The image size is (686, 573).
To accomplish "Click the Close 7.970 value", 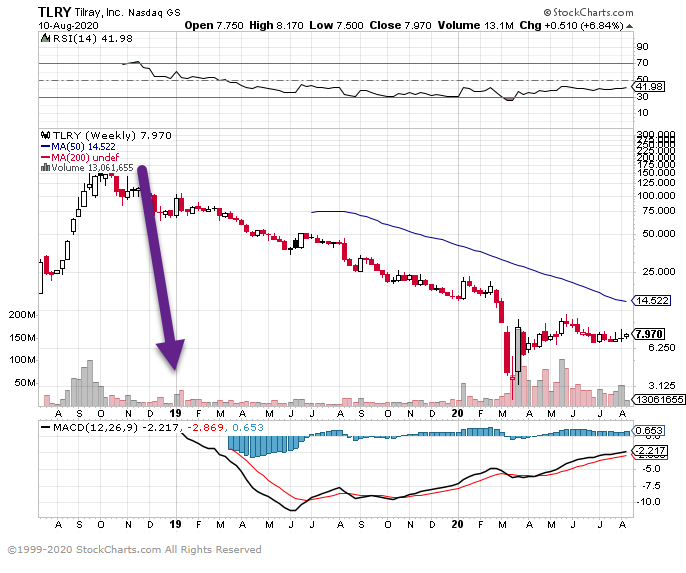I will tap(400, 25).
